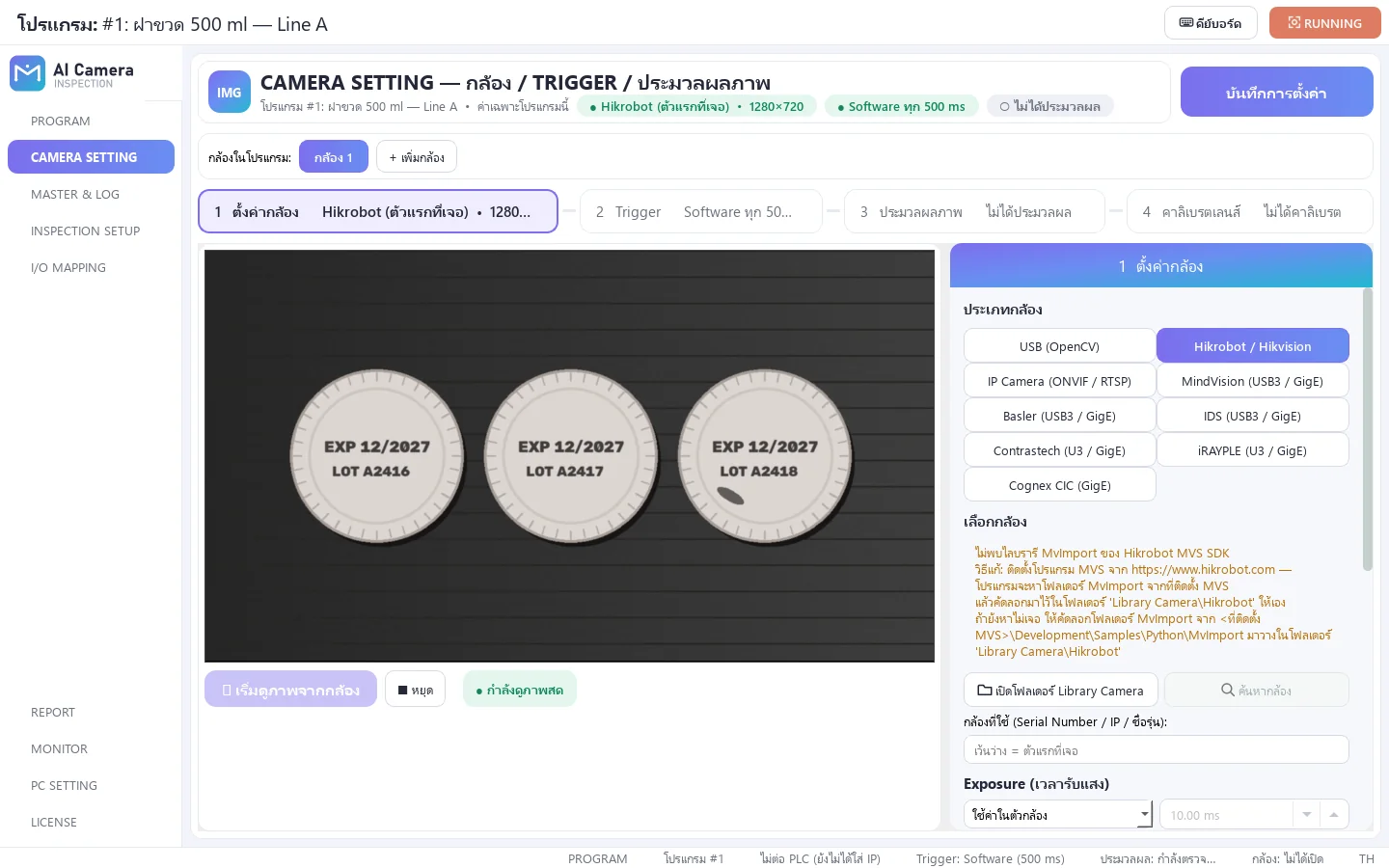Choose Hikrobot / Hikvision camera type
The width and height of the screenshot is (1389, 868).
tap(1252, 346)
